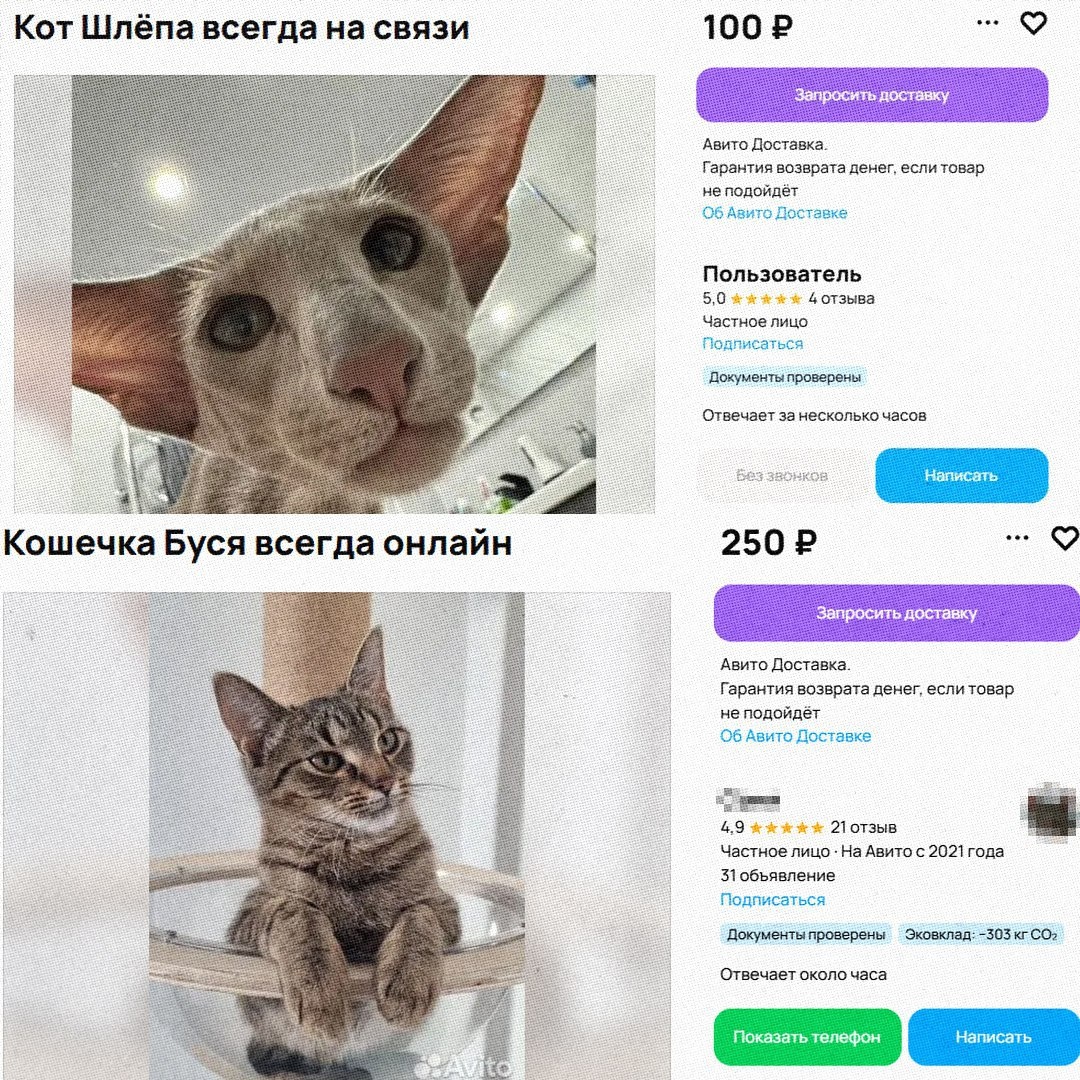Click the blurred seller avatar picture
Screen dimensions: 1080x1080
click(1048, 813)
